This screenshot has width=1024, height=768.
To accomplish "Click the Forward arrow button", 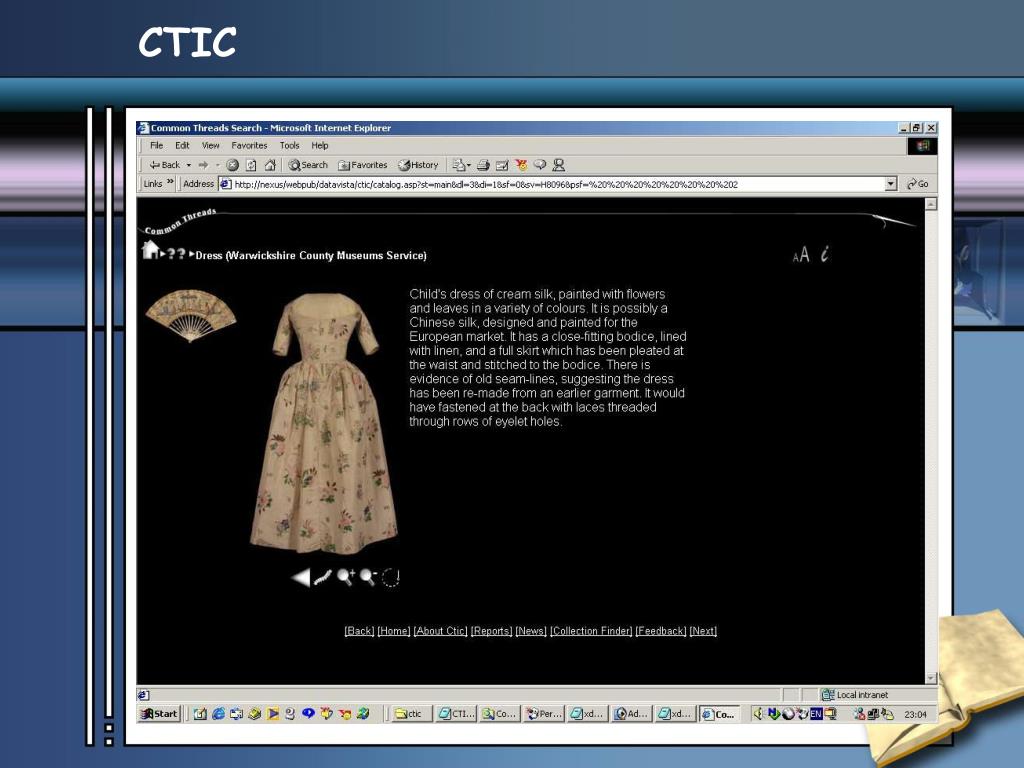I will tap(203, 165).
